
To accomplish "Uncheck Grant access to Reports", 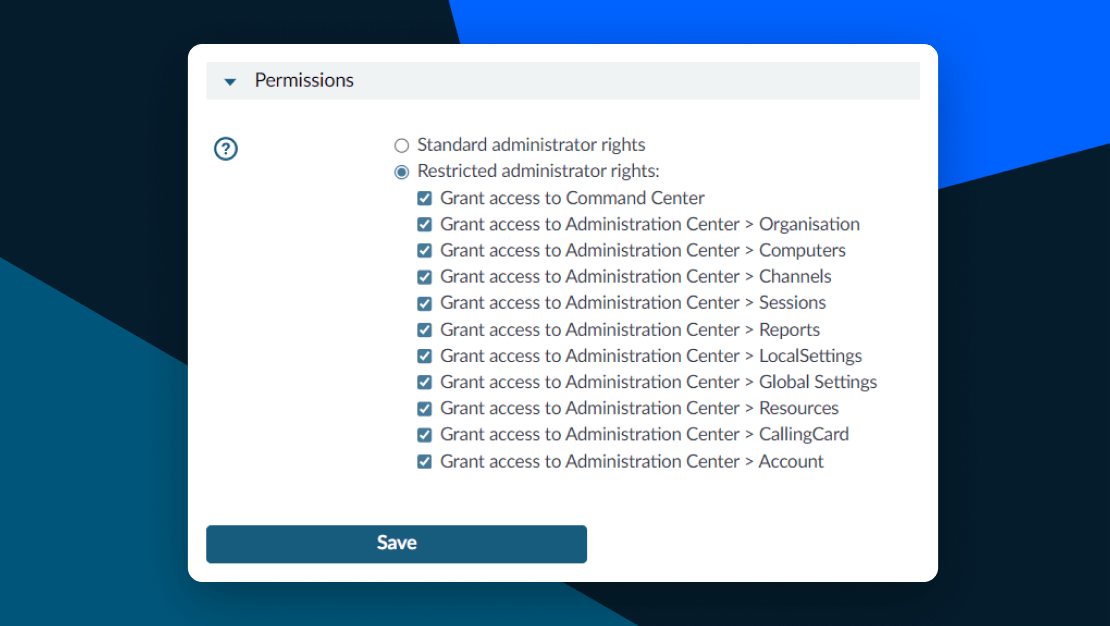I will point(424,329).
